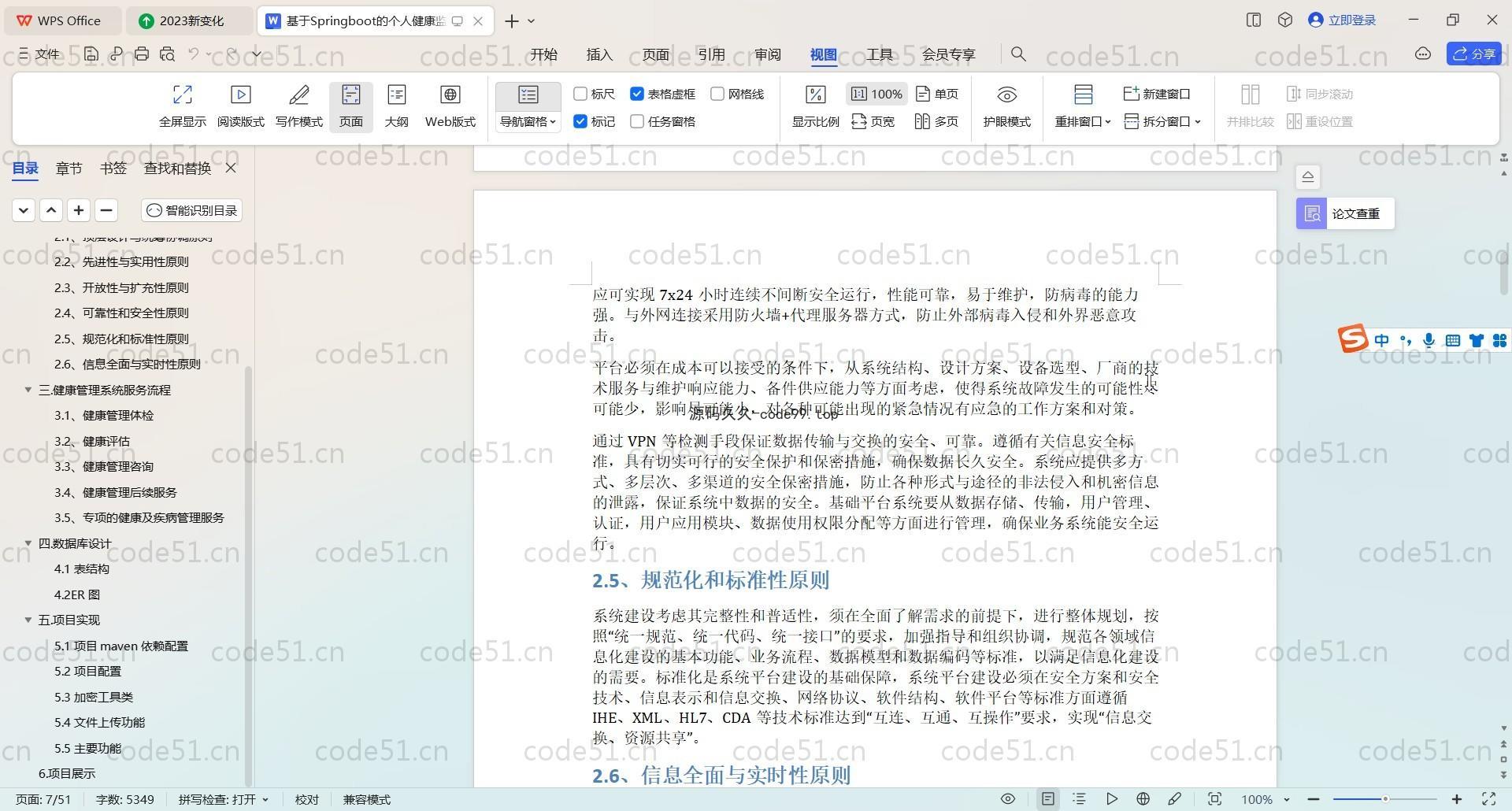Open the search magnifier in ribbon tabs
The height and width of the screenshot is (811, 1512).
coord(1018,54)
